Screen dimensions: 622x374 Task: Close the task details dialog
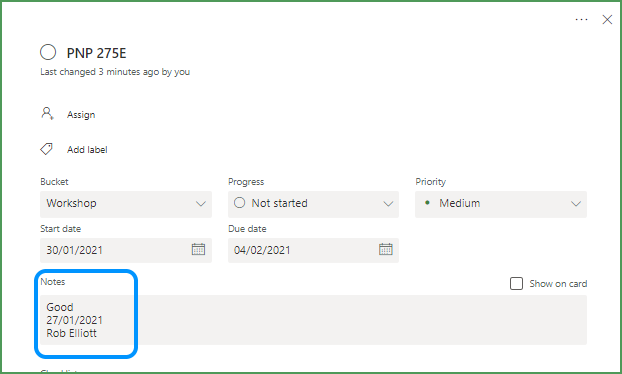(x=607, y=19)
